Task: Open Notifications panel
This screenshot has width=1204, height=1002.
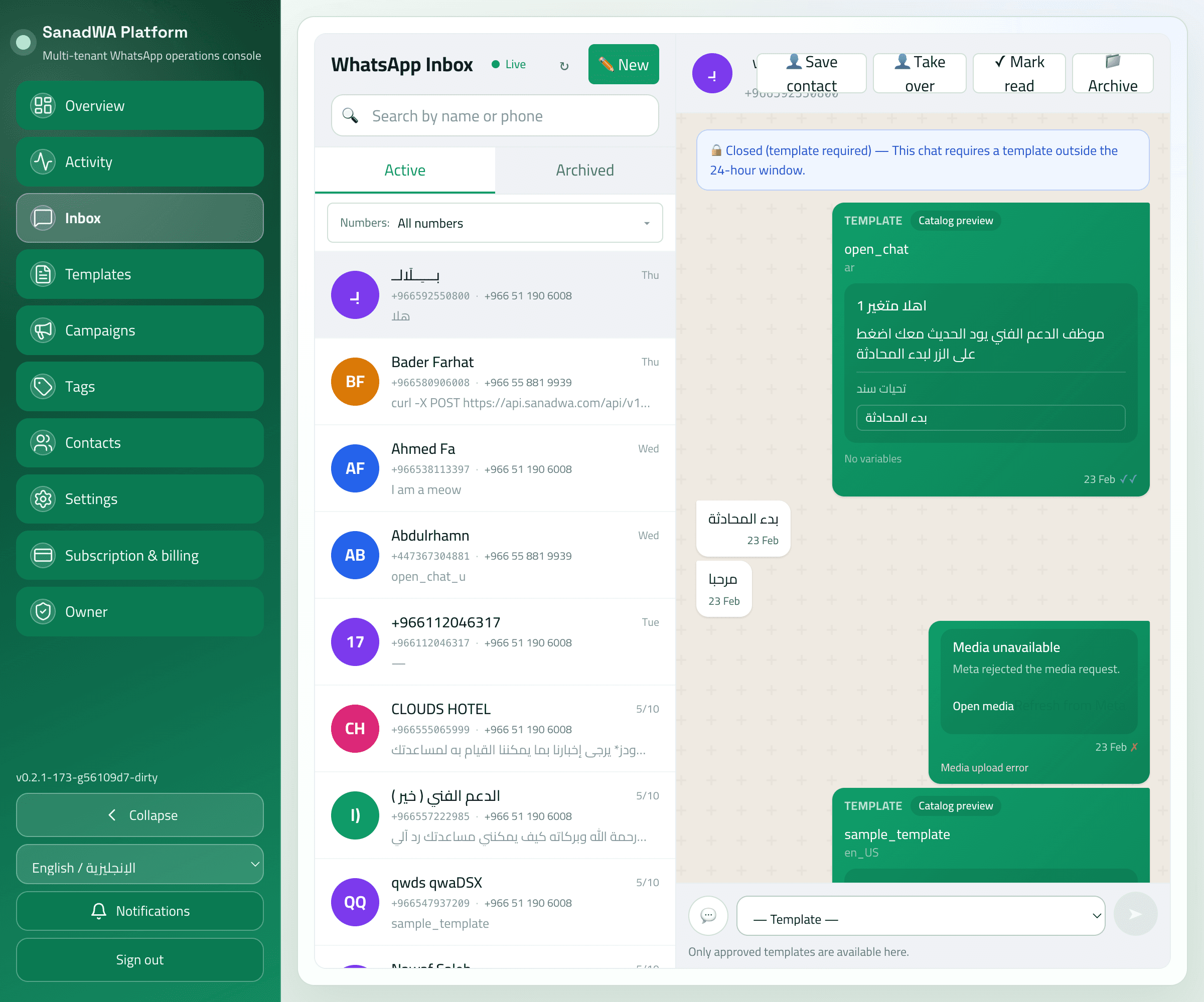Action: point(140,911)
